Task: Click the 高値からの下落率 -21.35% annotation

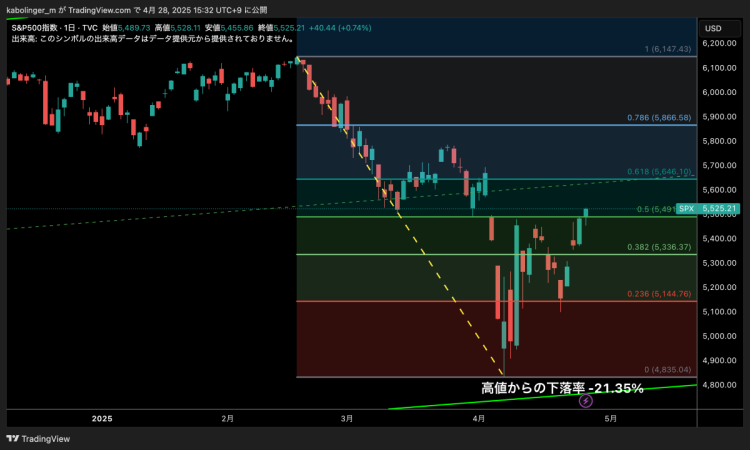Action: pyautogui.click(x=562, y=388)
